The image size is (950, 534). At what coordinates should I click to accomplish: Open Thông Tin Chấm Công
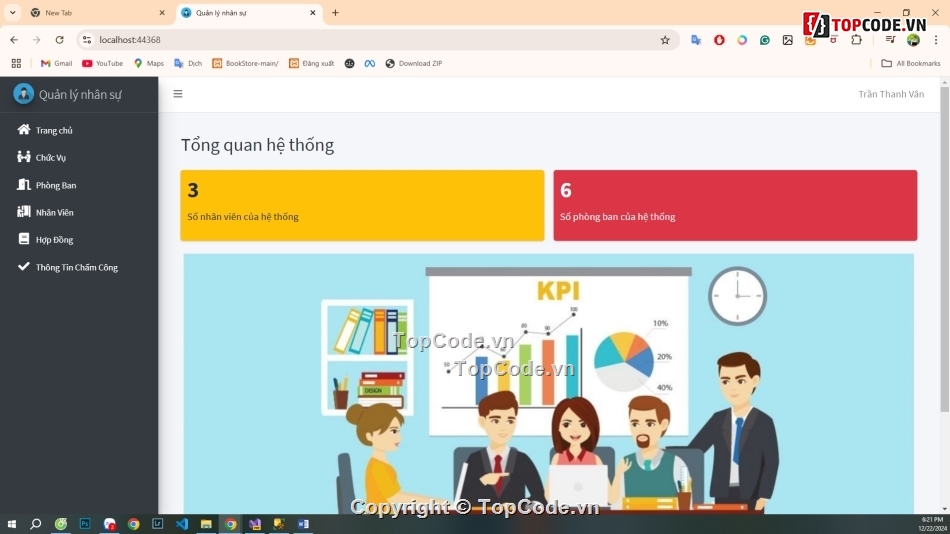79,267
